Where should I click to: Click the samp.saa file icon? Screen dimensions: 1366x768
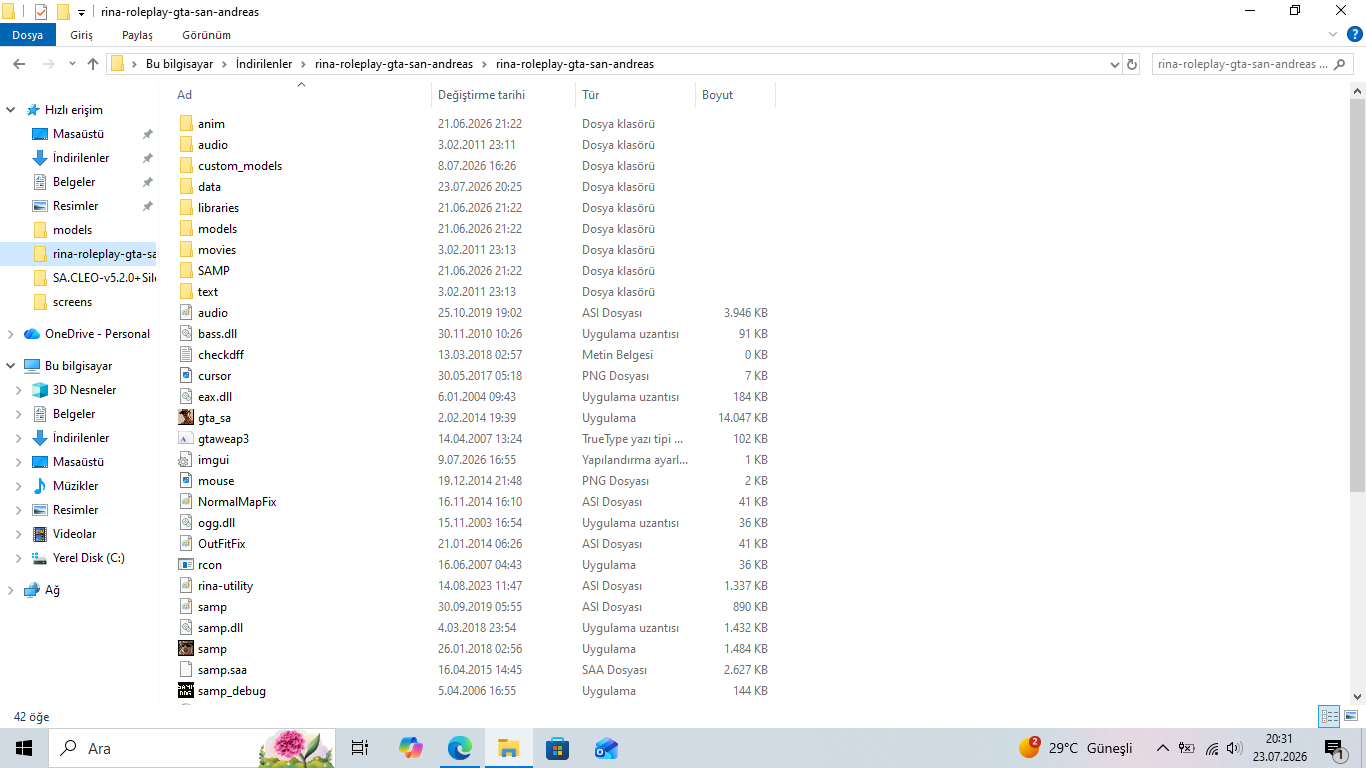pyautogui.click(x=186, y=670)
